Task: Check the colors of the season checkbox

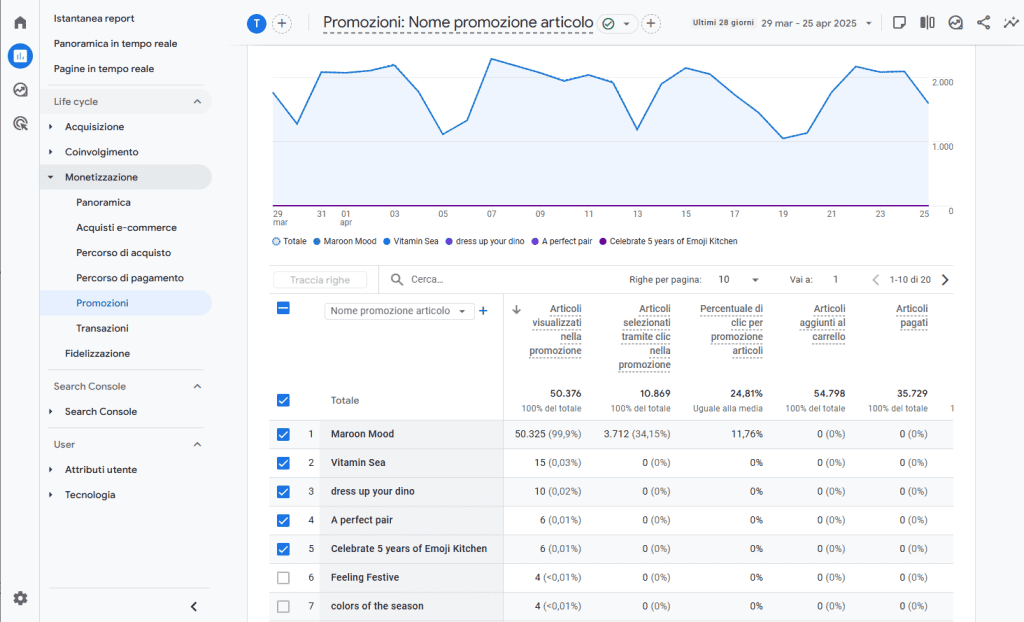Action: click(283, 606)
